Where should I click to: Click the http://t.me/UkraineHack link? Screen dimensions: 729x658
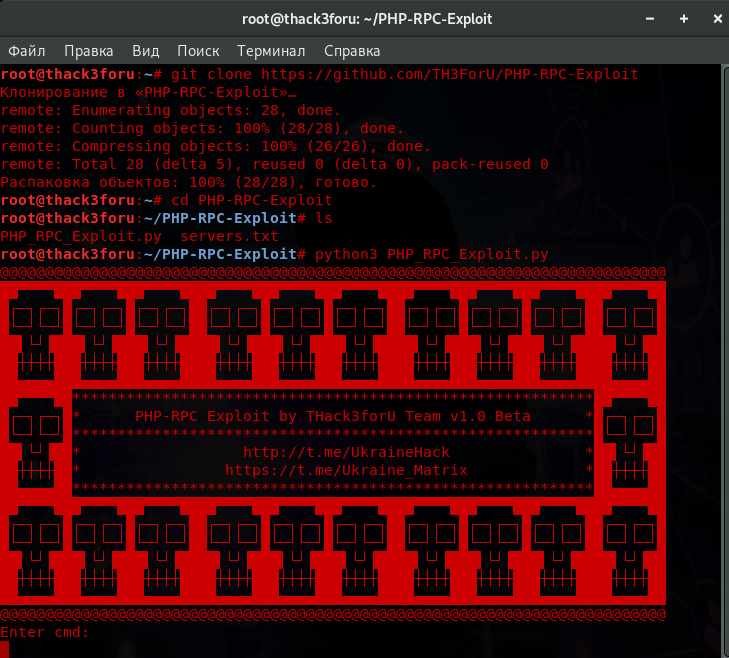pos(346,452)
